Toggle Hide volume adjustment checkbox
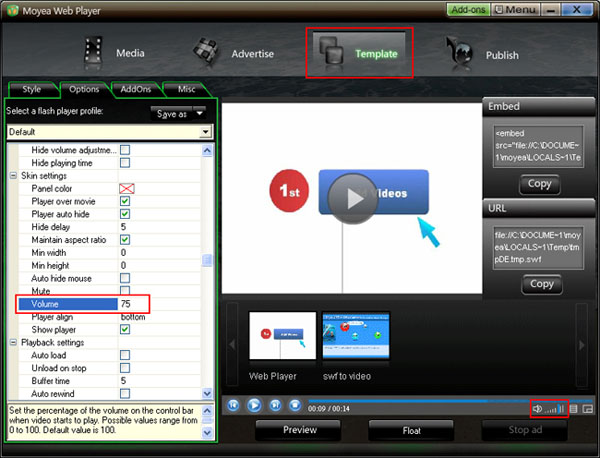Viewport: 600px width, 458px height. pyautogui.click(x=125, y=150)
